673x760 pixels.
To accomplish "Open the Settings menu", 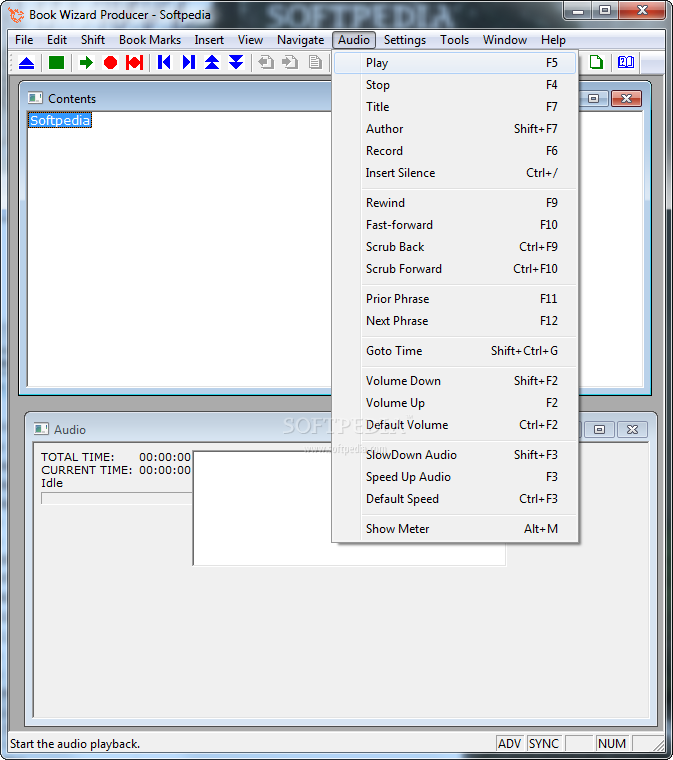I will 405,40.
